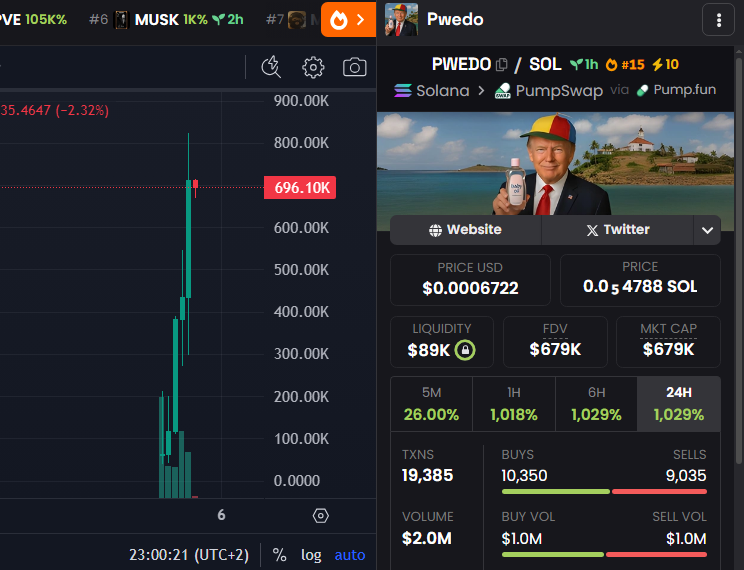Click the FDV $679K box

[555, 342]
